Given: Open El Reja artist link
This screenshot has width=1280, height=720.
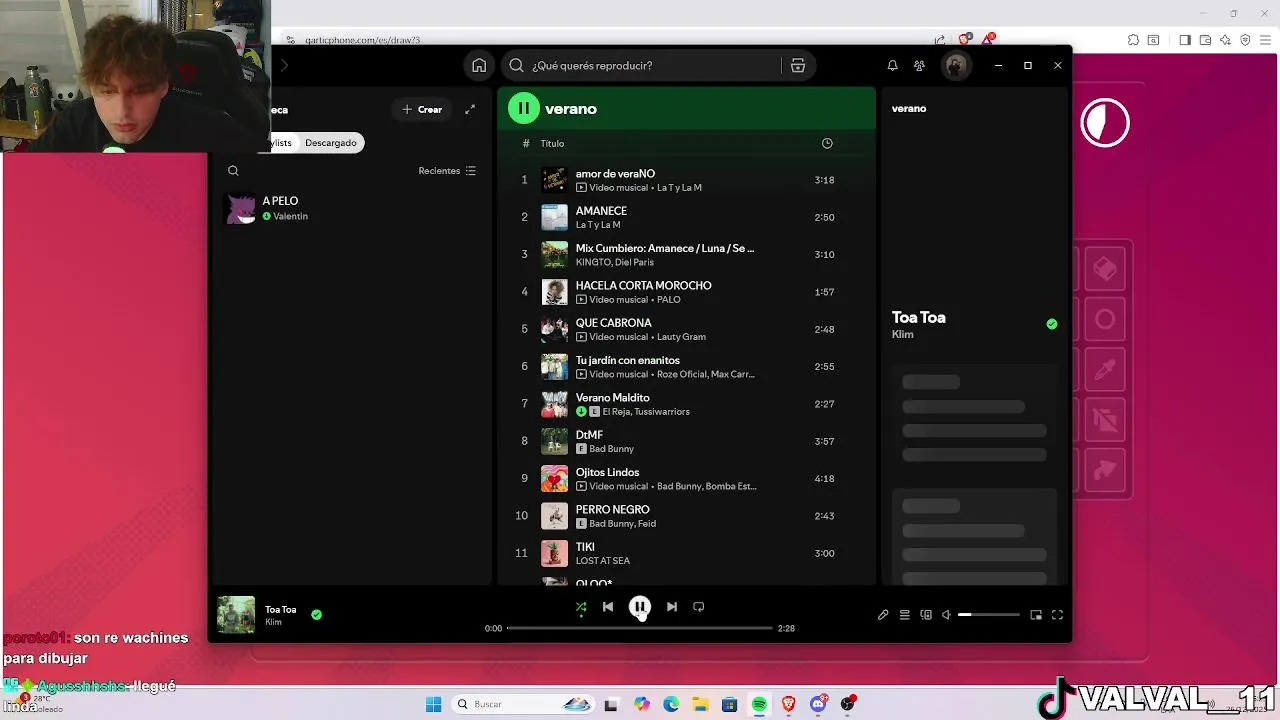Looking at the screenshot, I should coord(618,412).
